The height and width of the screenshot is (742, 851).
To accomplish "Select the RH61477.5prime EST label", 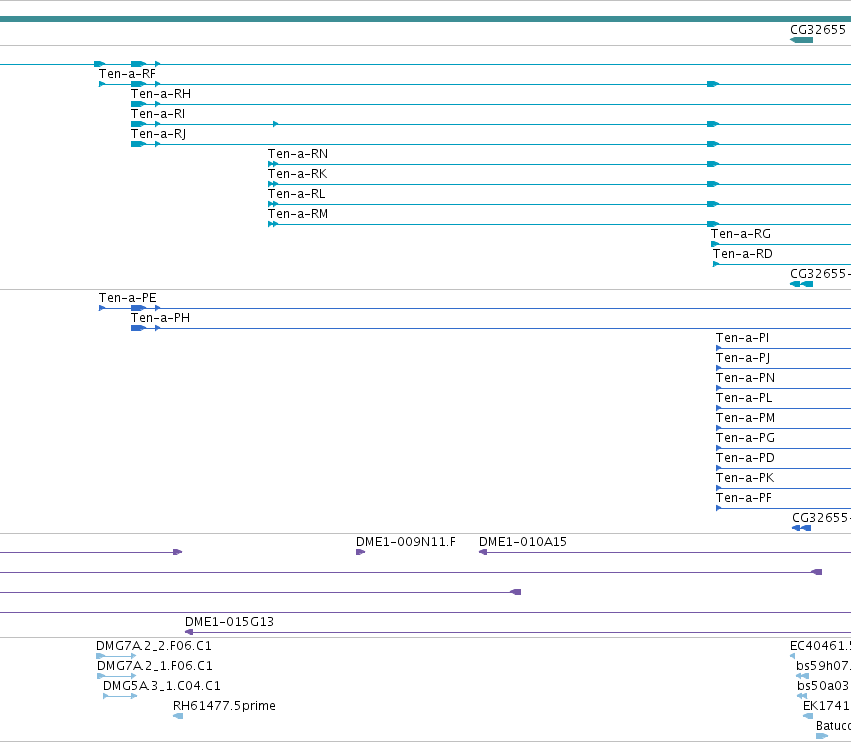I will (224, 706).
